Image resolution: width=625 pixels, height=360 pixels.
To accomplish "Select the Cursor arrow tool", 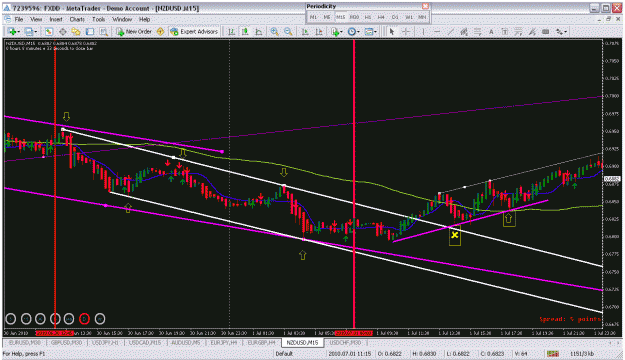I will (x=392, y=31).
